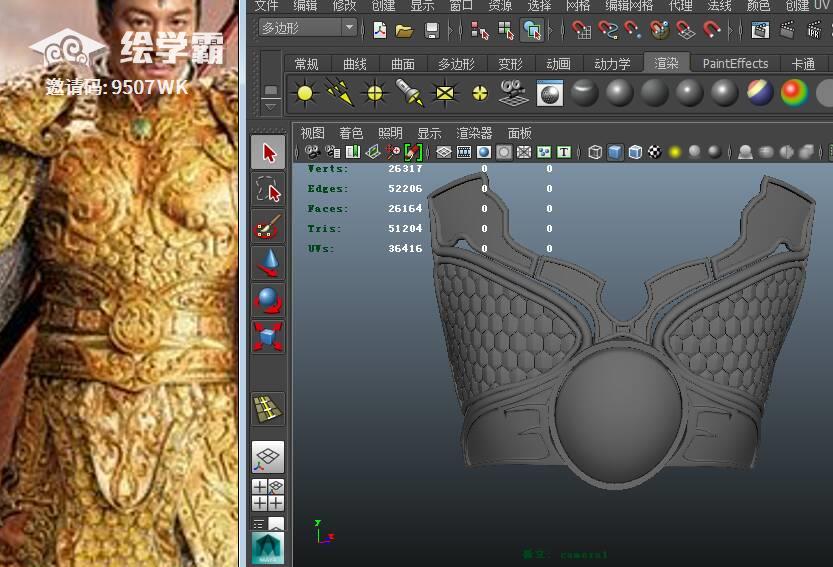Open the 文件 menu

(266, 5)
